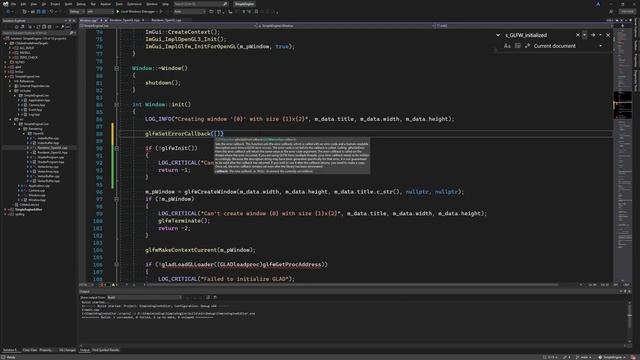Open the File menu

click(13, 4)
